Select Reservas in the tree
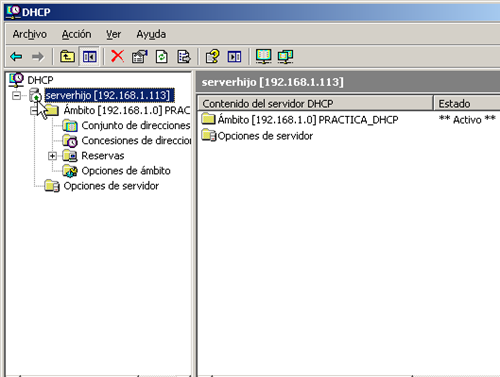This screenshot has width=500, height=377. pyautogui.click(x=103, y=156)
